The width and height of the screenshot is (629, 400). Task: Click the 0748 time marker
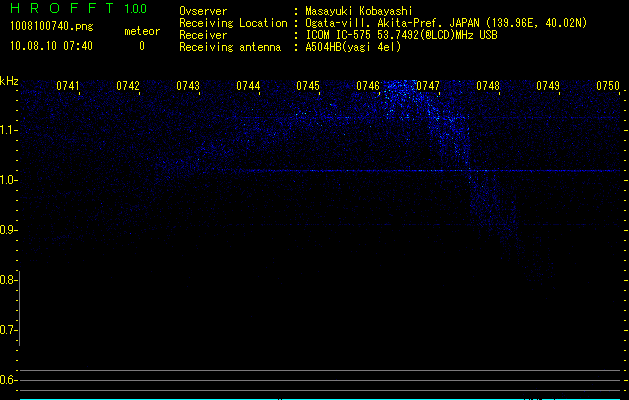[488, 86]
